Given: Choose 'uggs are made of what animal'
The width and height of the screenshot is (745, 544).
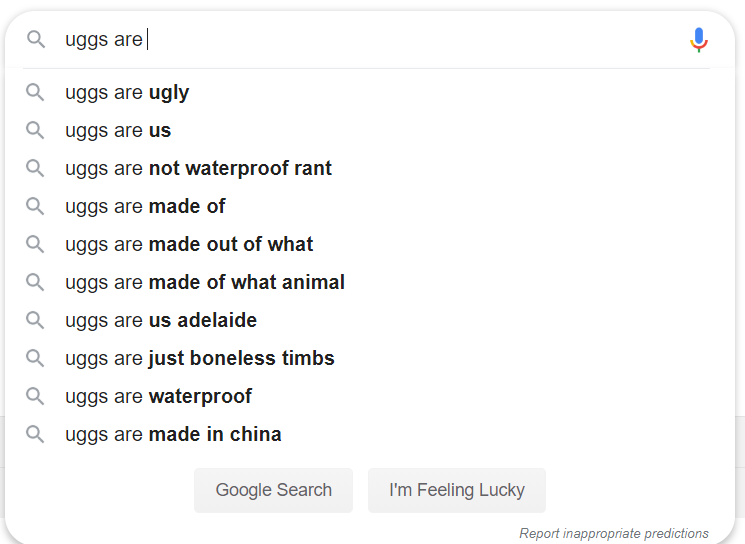Looking at the screenshot, I should point(205,283).
